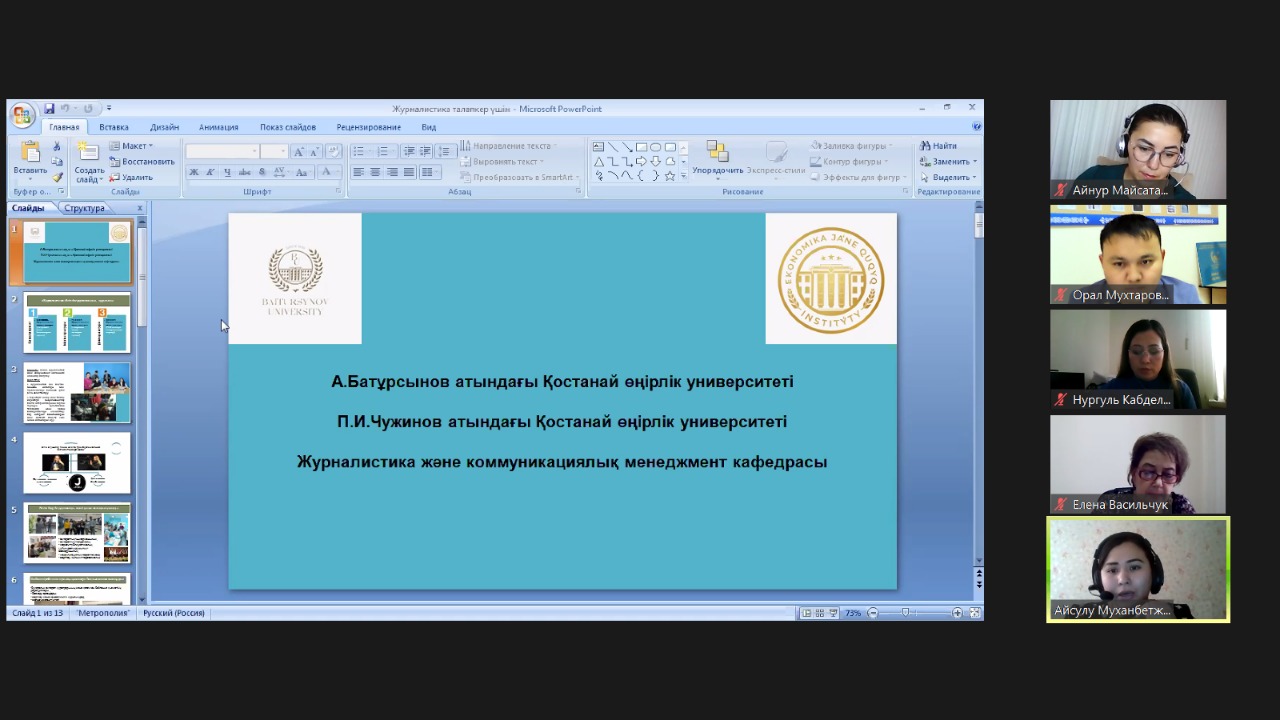Undo the last action in quick access toolbar
The height and width of the screenshot is (720, 1280).
(x=65, y=108)
